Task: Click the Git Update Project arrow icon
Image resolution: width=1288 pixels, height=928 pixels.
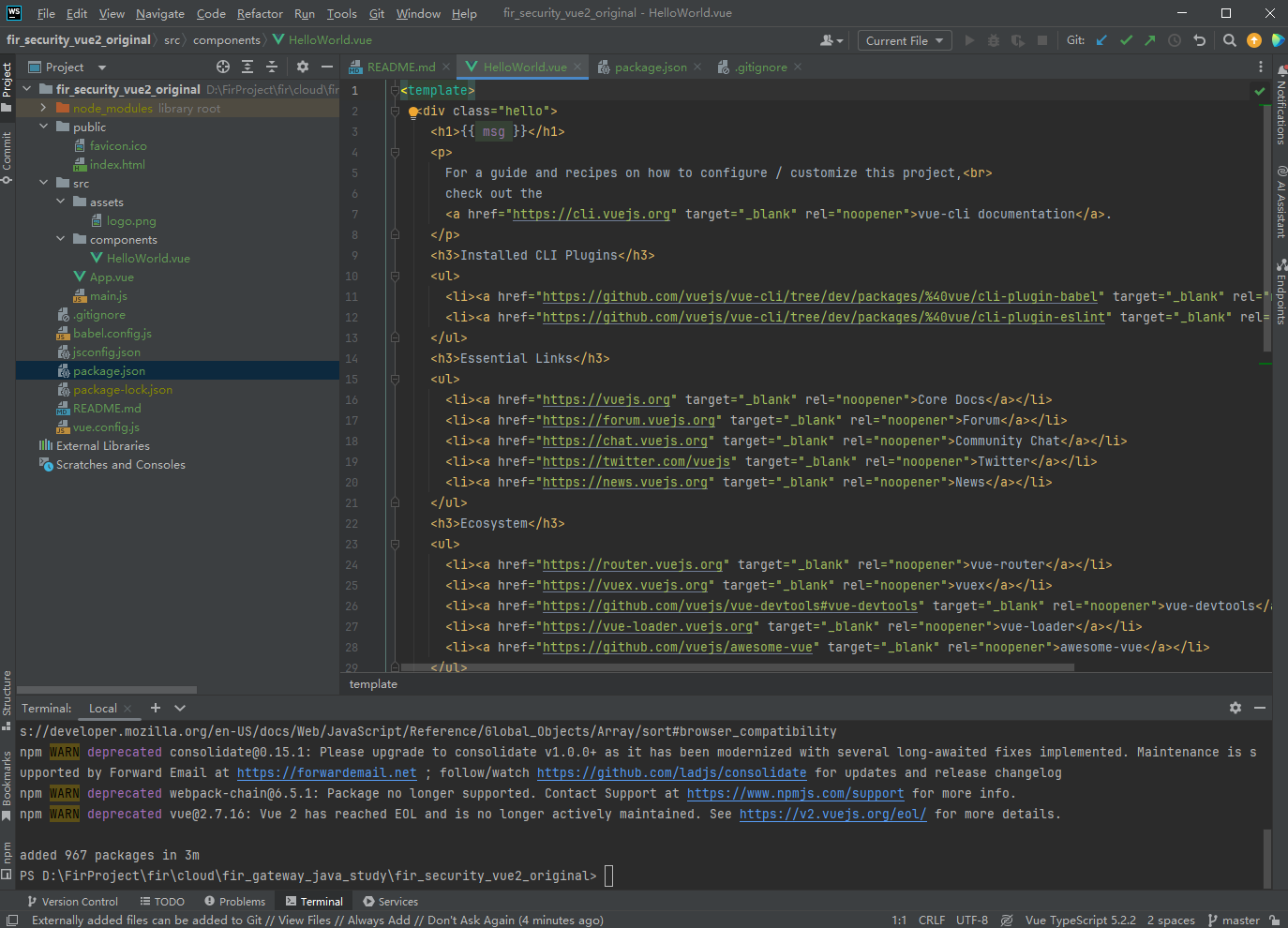Action: click(x=1102, y=40)
